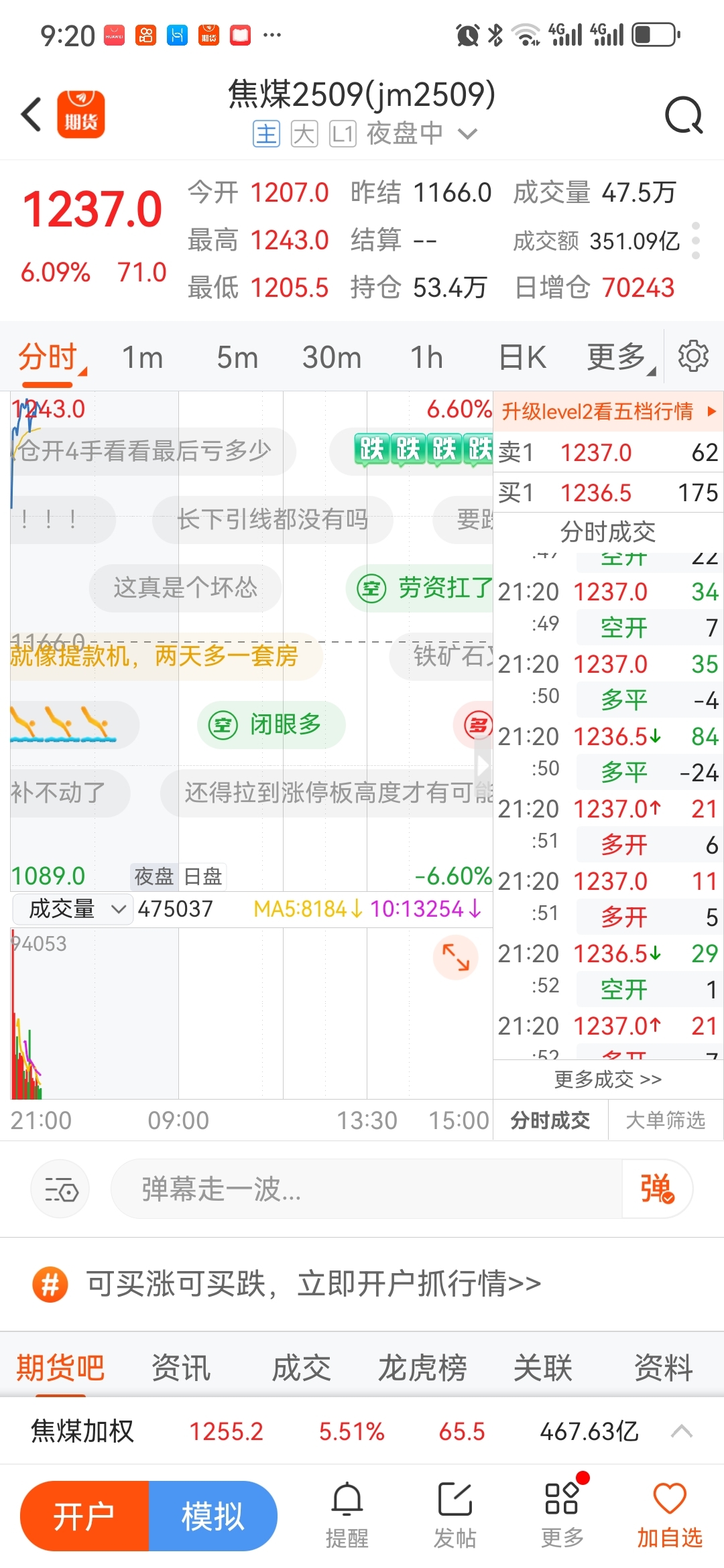This screenshot has height=1568, width=724.
Task: Expand the 夜盘中 session dropdown arrow
Action: pyautogui.click(x=467, y=134)
